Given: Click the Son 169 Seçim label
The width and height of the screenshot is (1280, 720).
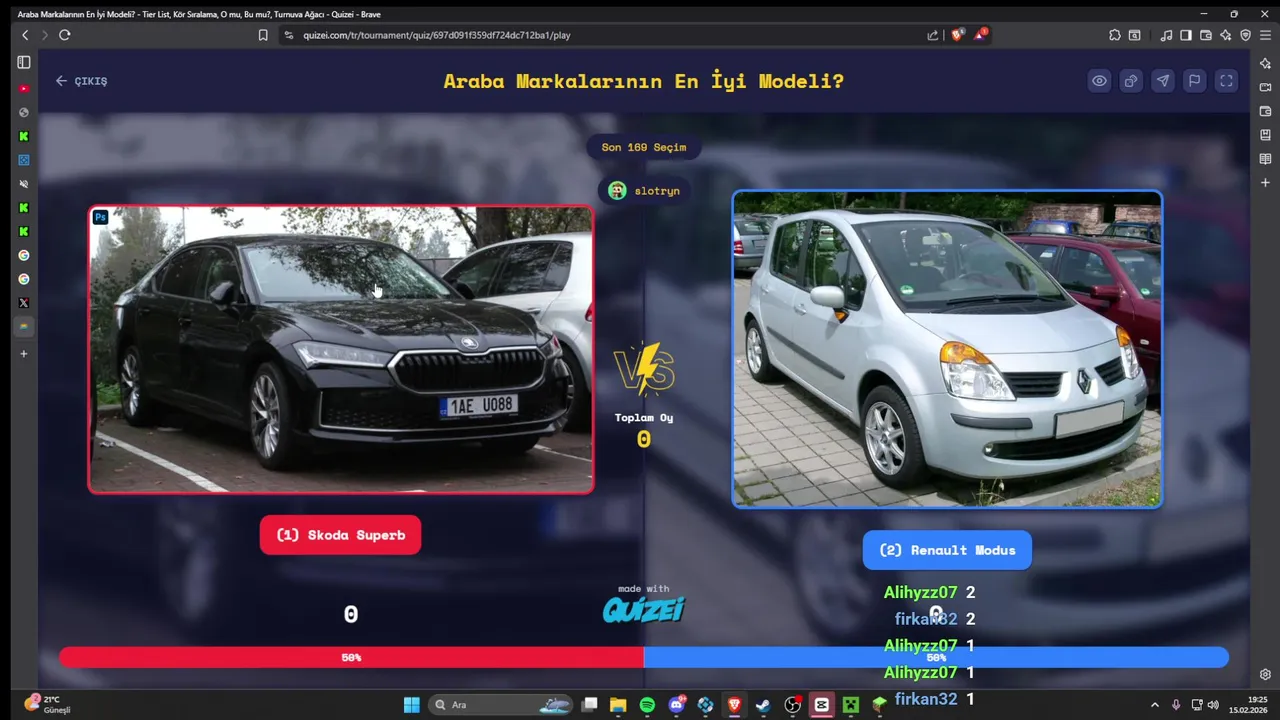Looking at the screenshot, I should (644, 147).
